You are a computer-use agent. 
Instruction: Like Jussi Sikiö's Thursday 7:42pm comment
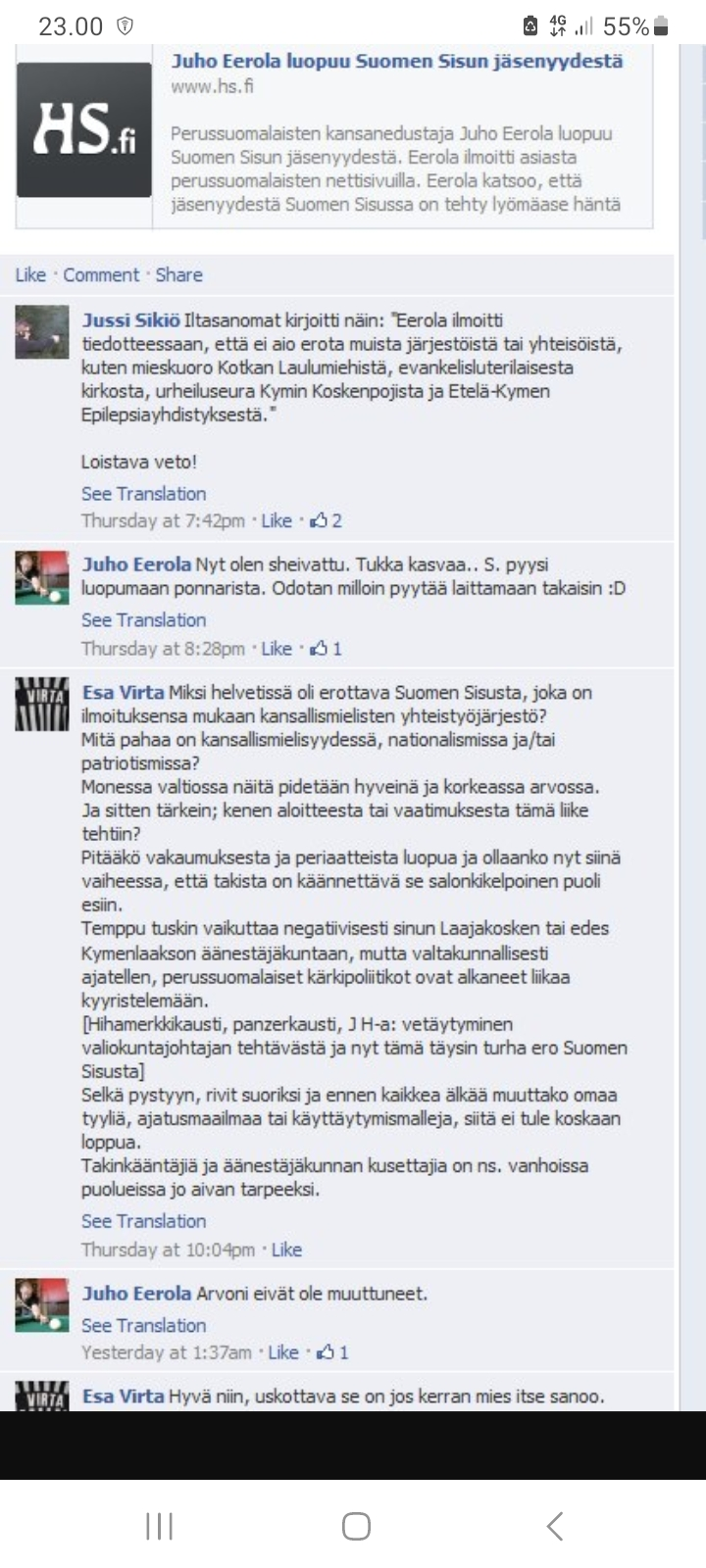[x=277, y=521]
